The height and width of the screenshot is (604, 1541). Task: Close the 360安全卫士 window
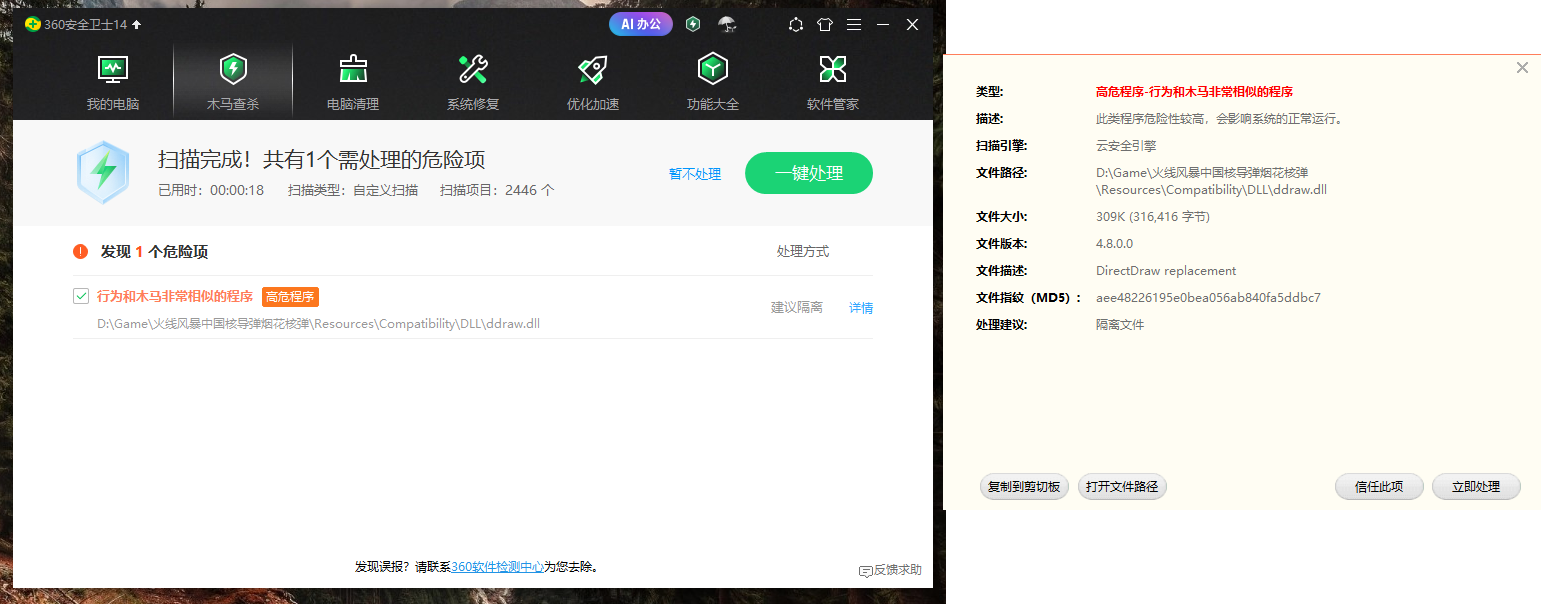click(912, 25)
